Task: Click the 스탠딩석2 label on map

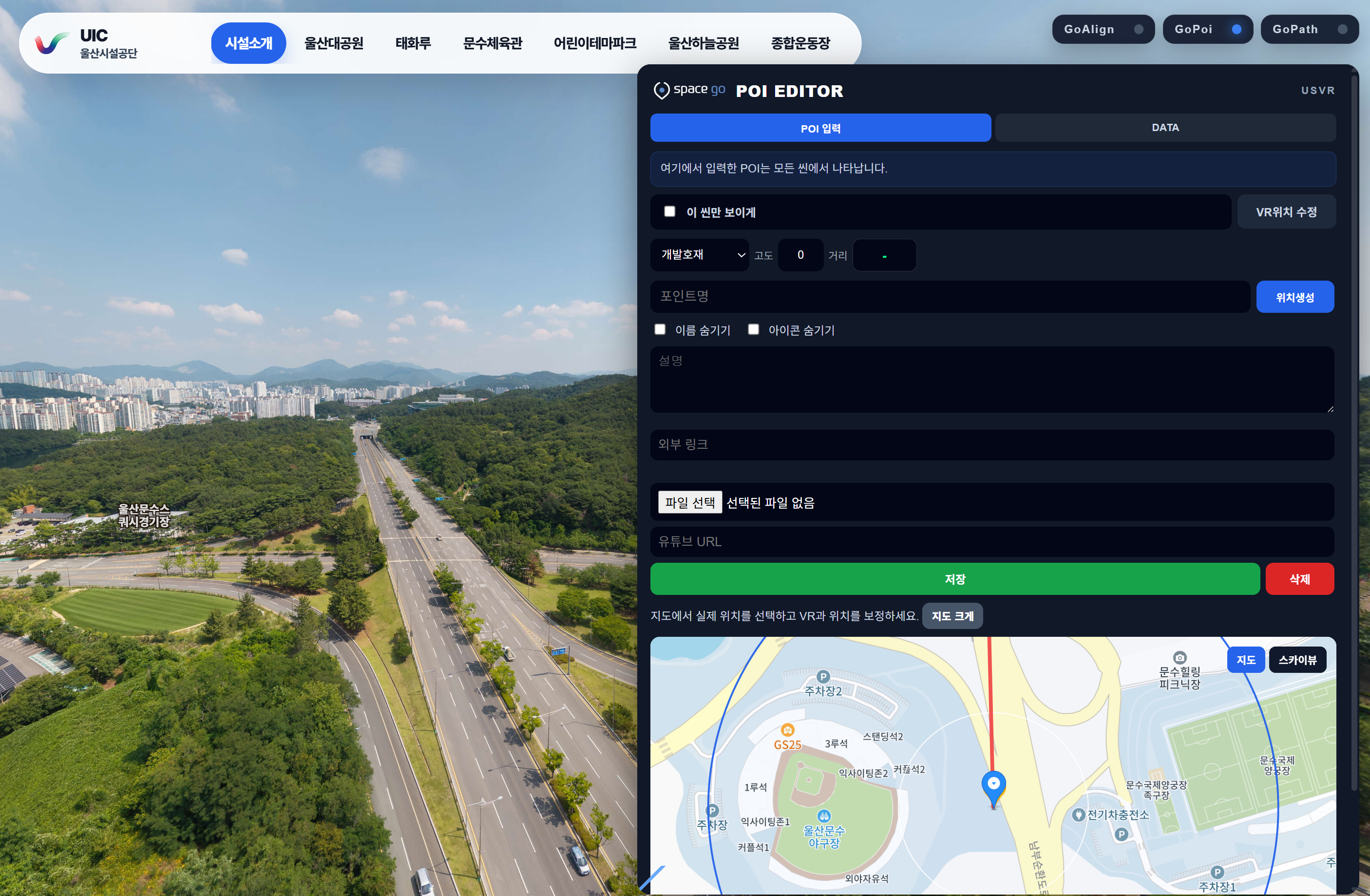Action: pyautogui.click(x=882, y=736)
